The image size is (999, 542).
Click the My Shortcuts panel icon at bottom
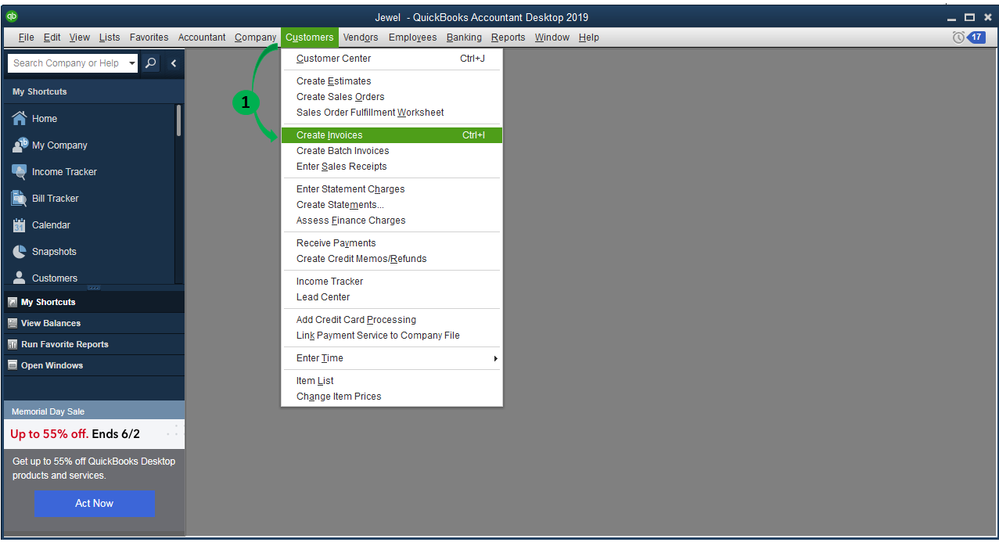[12, 302]
